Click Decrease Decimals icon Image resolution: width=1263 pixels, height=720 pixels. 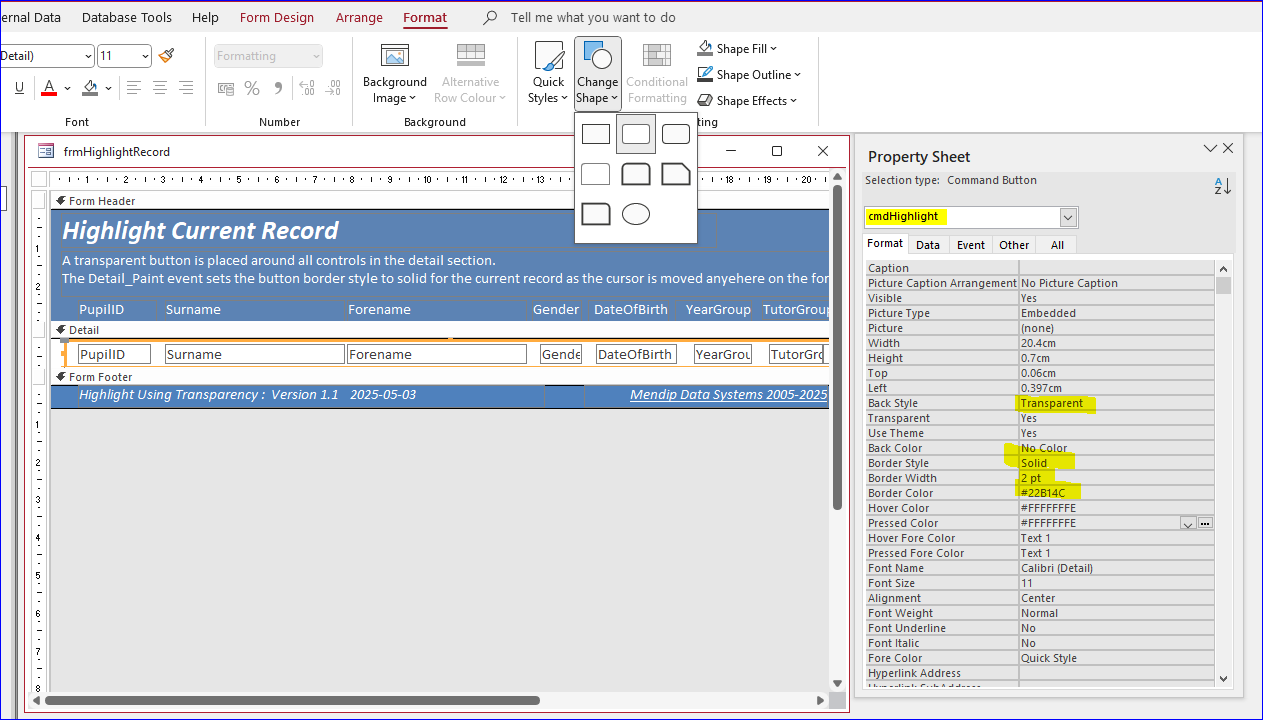(333, 88)
